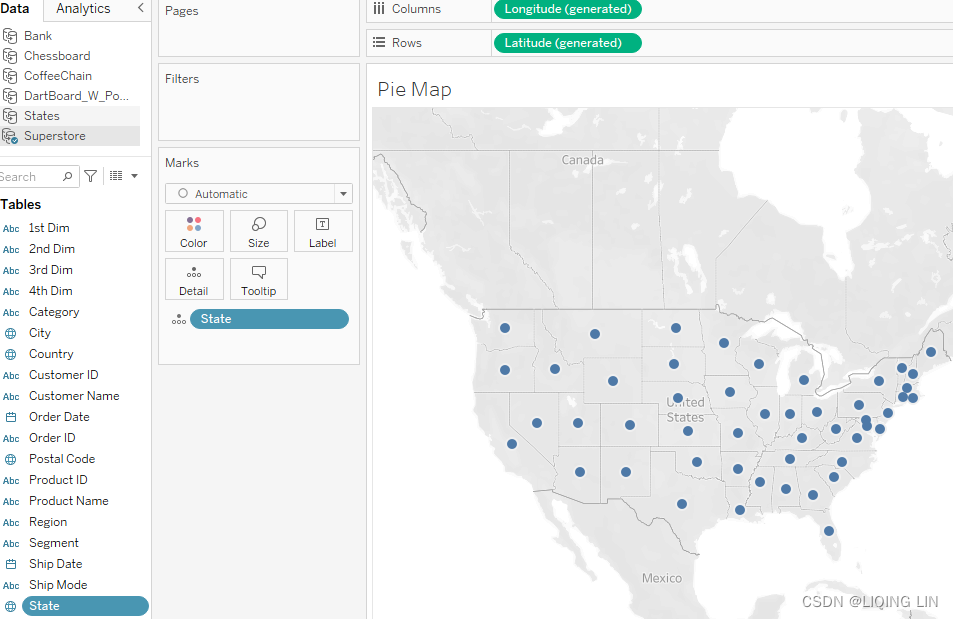
Task: Click the Pie Map sheet title
Action: [x=415, y=89]
